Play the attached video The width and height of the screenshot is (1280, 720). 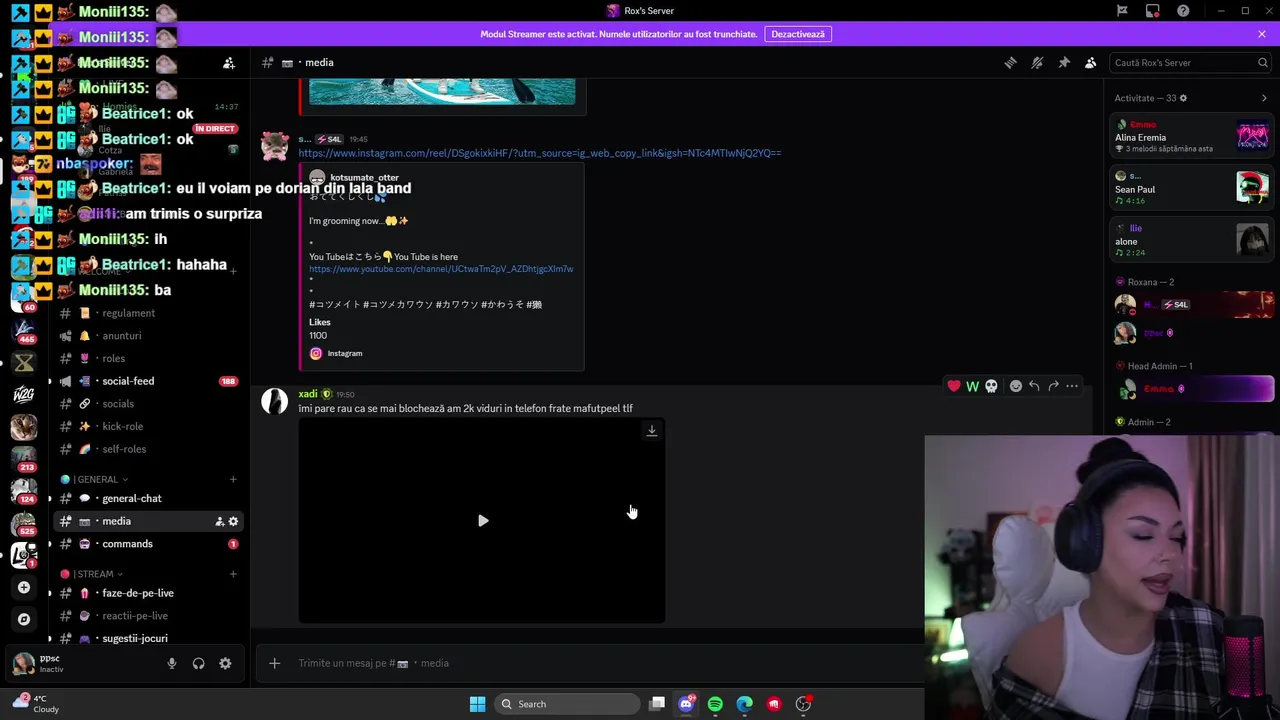click(483, 521)
